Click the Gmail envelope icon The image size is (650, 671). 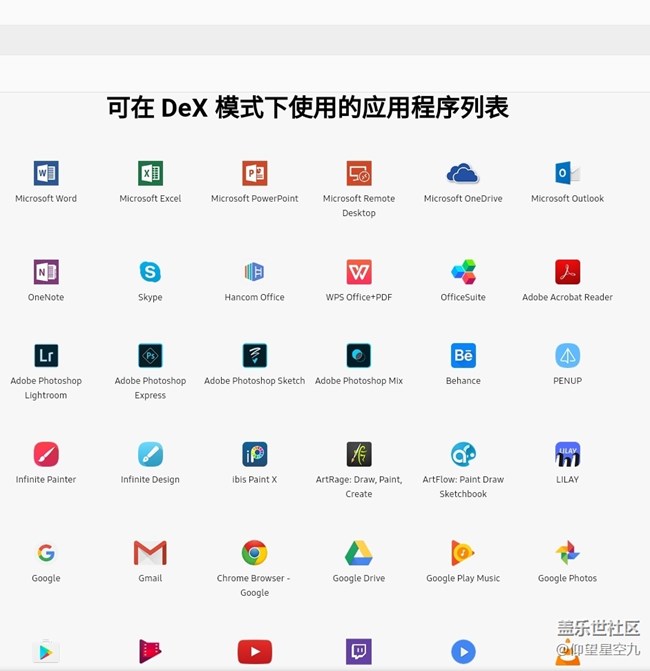(150, 553)
